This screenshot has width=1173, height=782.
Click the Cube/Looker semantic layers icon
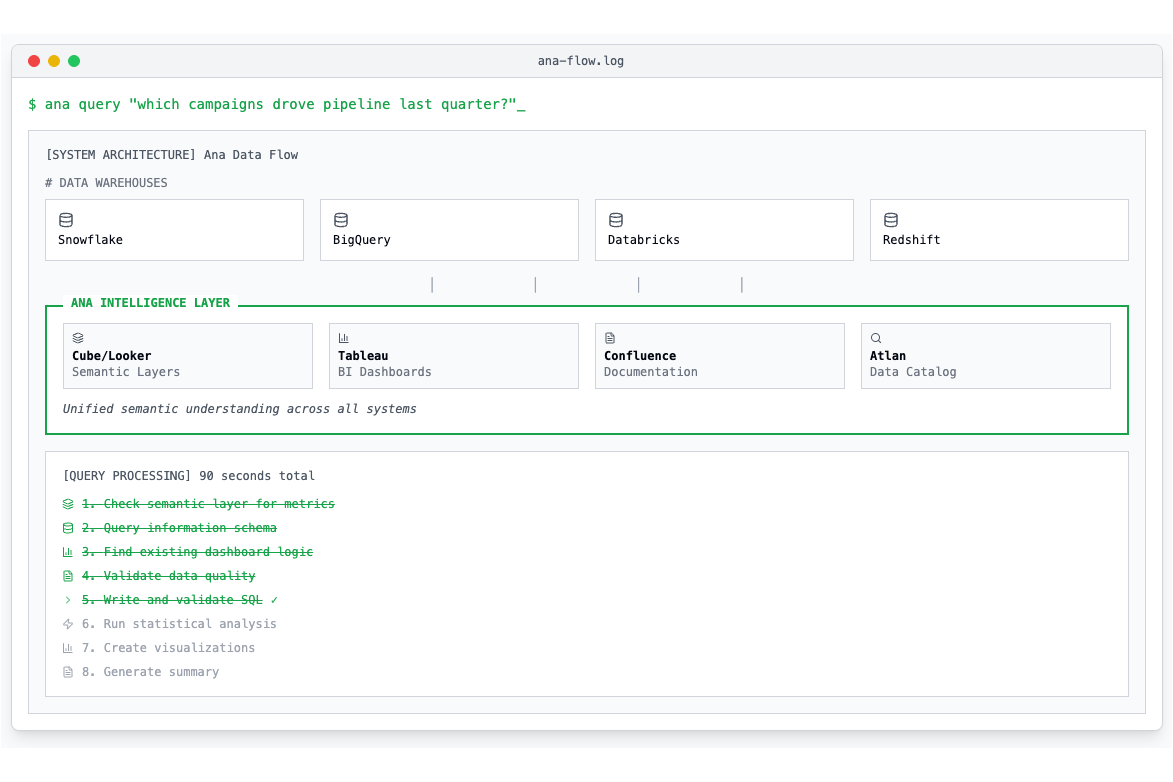(x=78, y=337)
